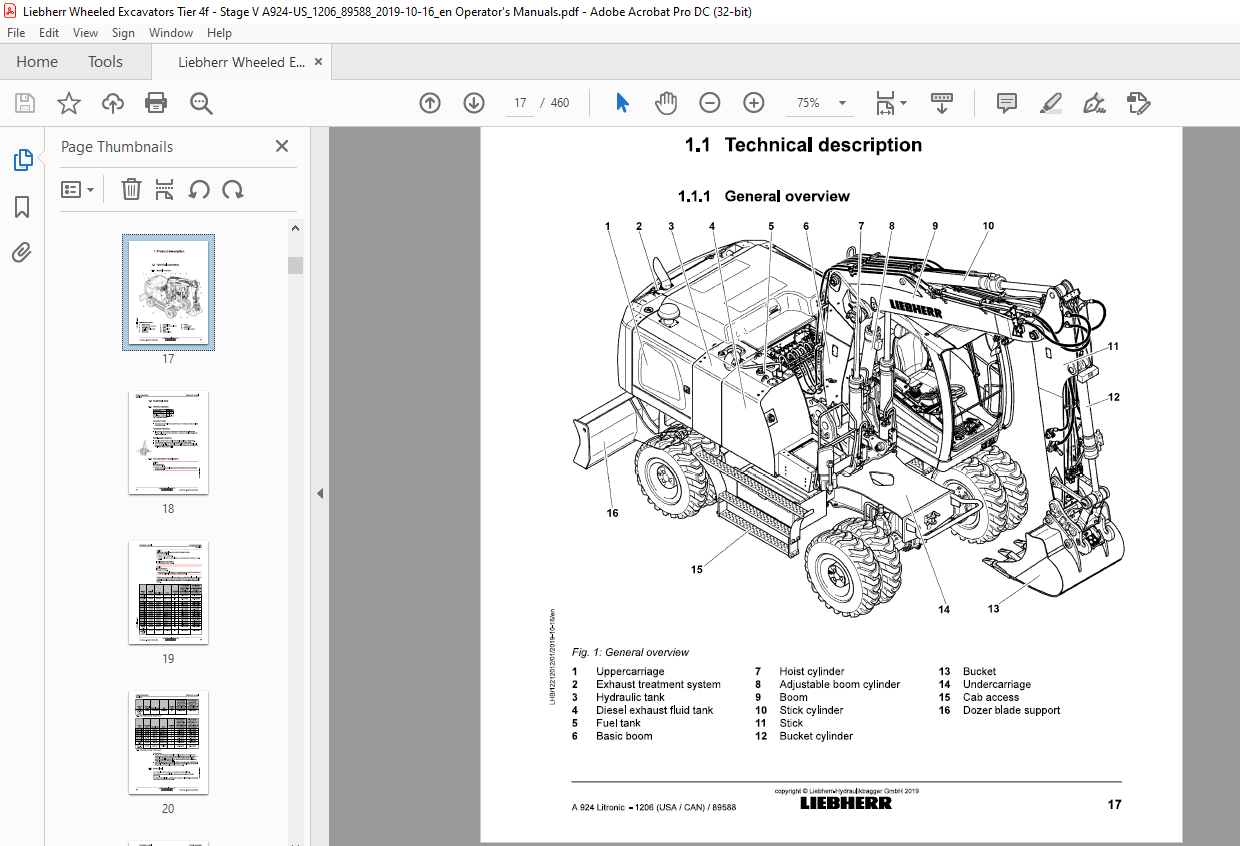Click the 'Diesel exhaust fluid tank' legend entry
The image size is (1240, 846).
coord(655,710)
